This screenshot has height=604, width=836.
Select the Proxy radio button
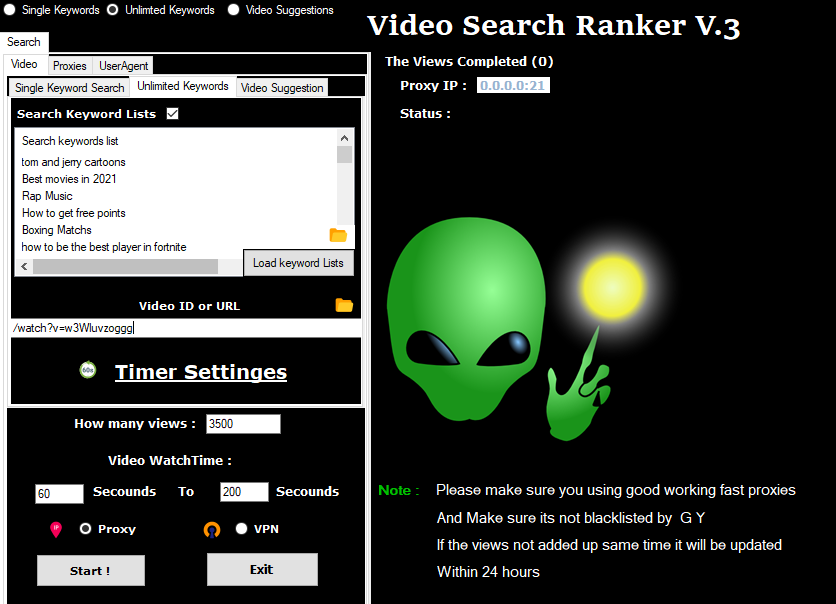85,529
